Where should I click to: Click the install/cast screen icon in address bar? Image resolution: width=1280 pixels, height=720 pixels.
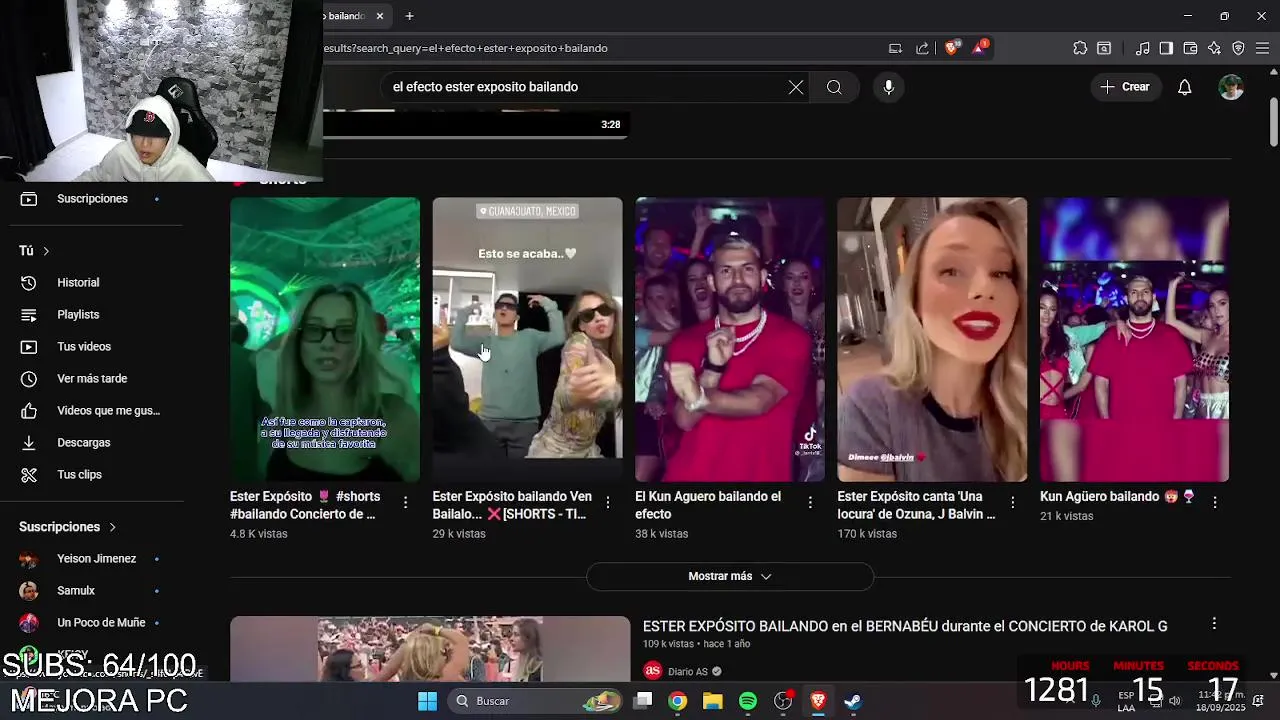[x=896, y=48]
